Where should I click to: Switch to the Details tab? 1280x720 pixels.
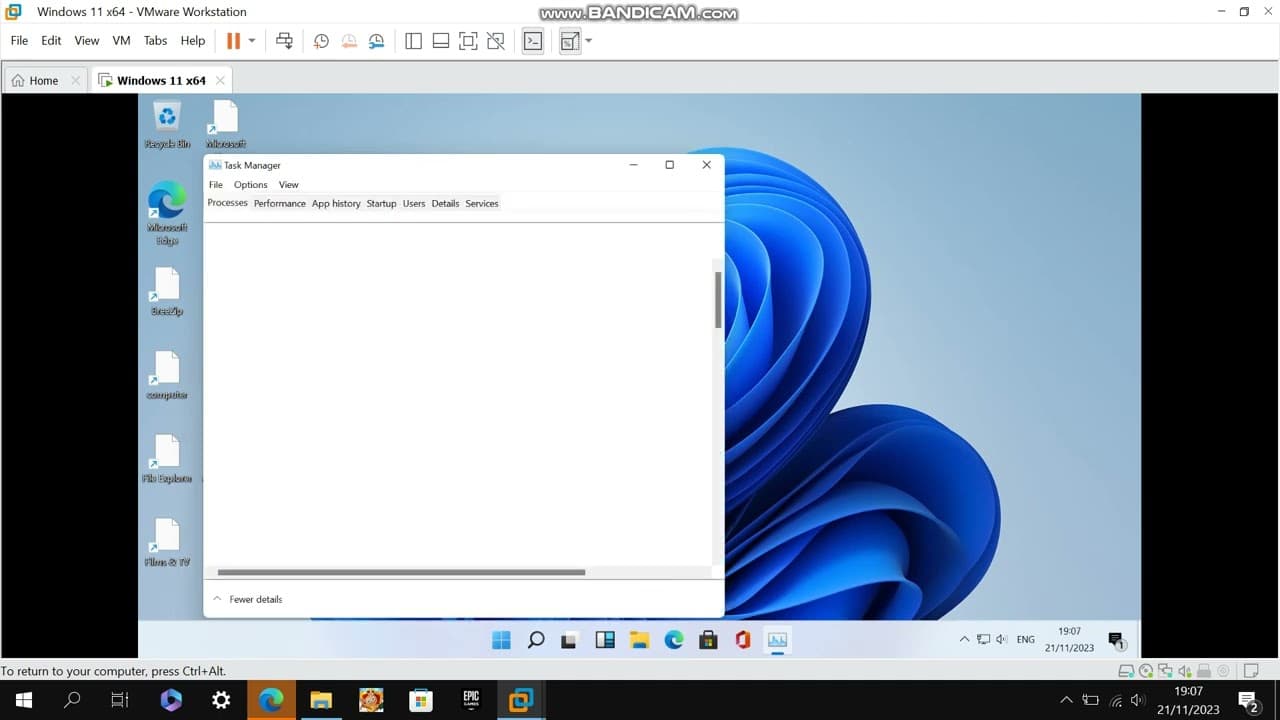[445, 203]
